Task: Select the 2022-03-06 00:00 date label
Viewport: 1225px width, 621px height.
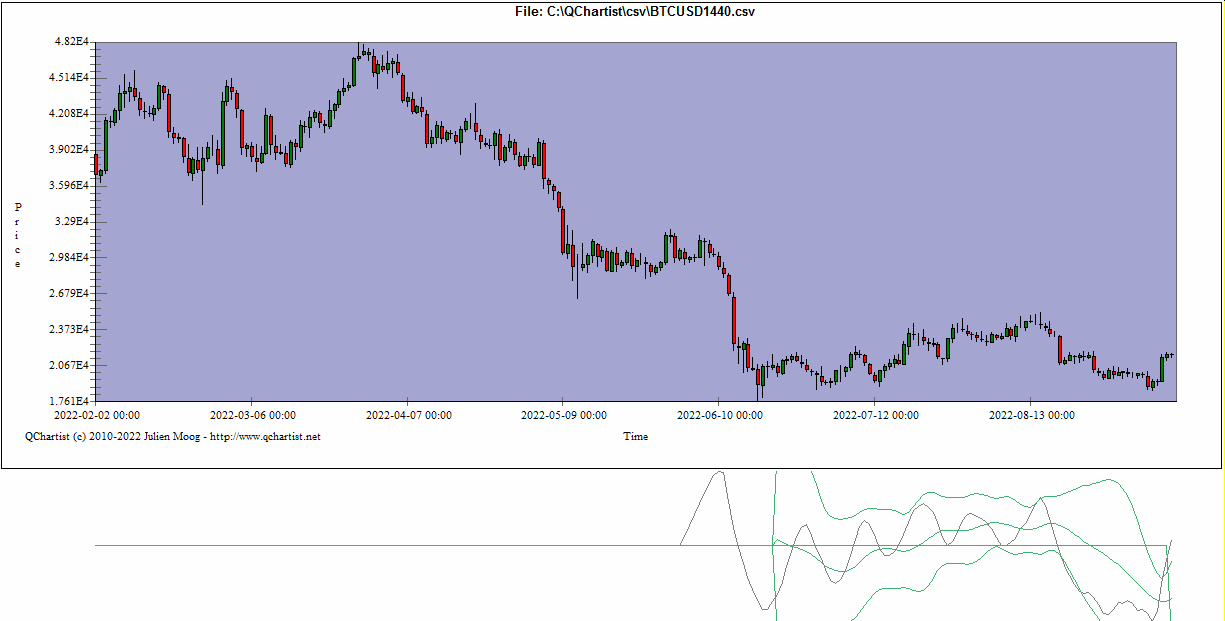Action: (x=252, y=415)
